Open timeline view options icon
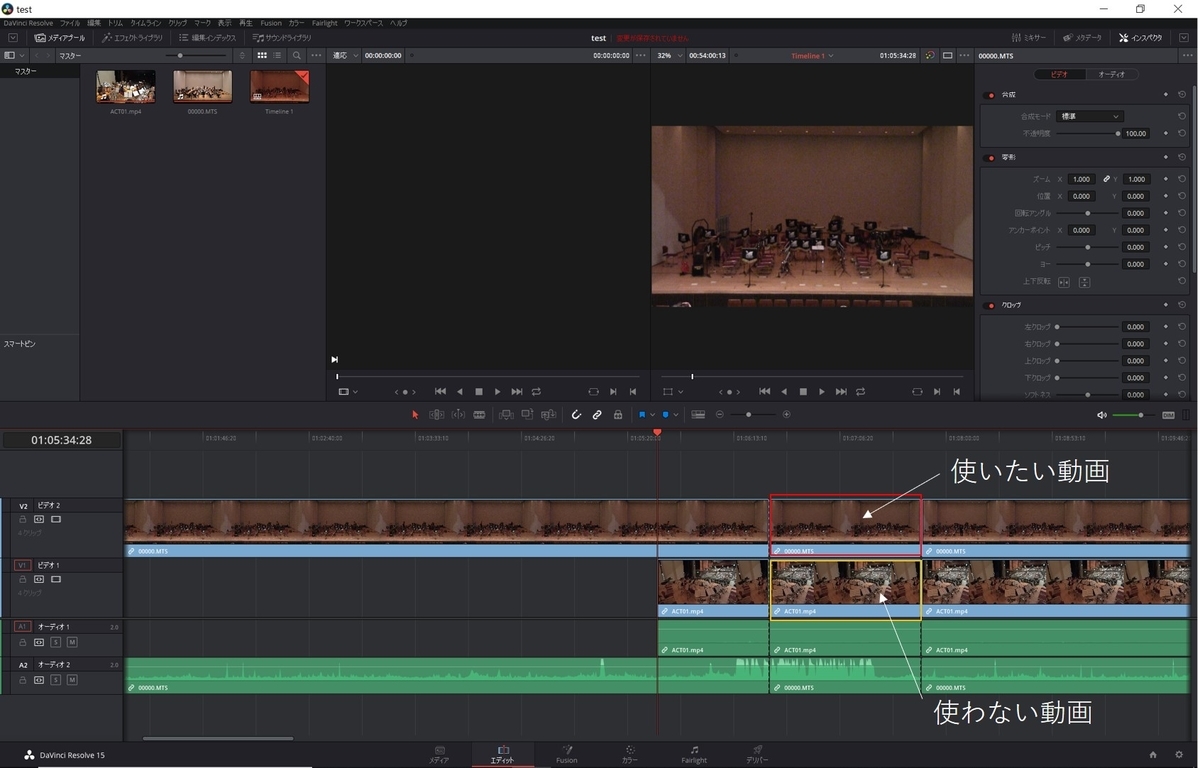 point(698,414)
